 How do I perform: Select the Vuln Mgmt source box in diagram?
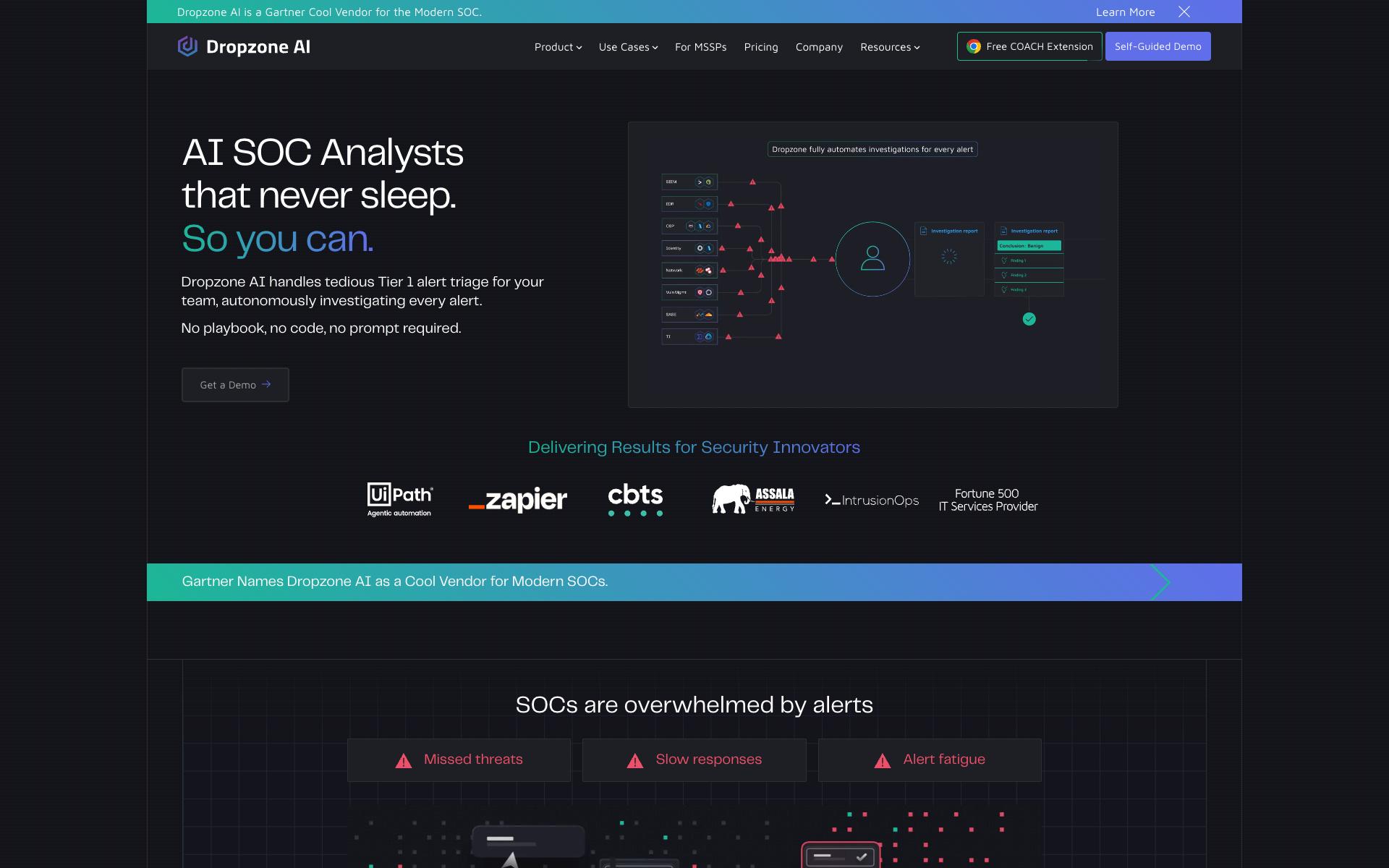click(689, 292)
